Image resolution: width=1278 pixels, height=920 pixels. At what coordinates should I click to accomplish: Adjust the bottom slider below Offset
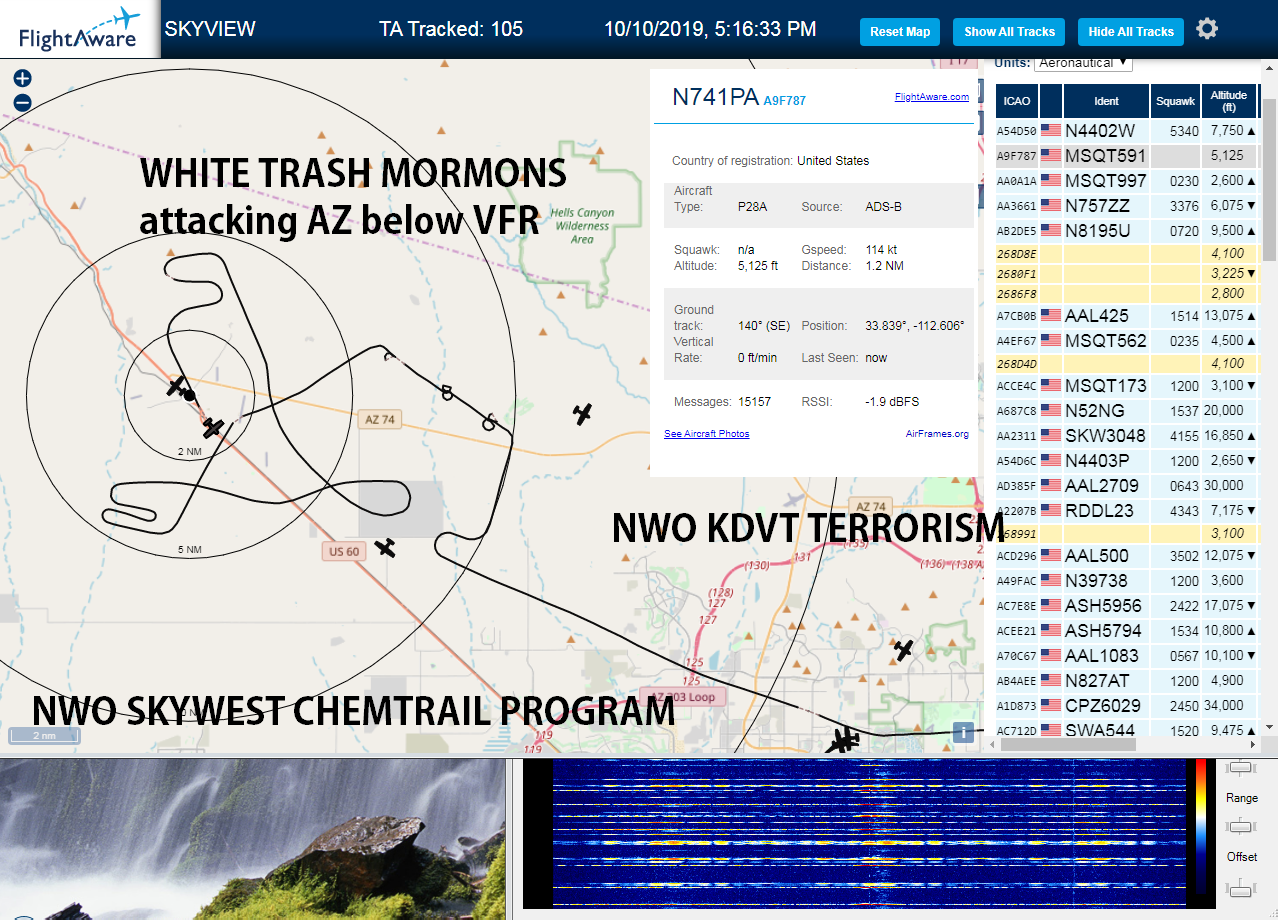[1241, 887]
